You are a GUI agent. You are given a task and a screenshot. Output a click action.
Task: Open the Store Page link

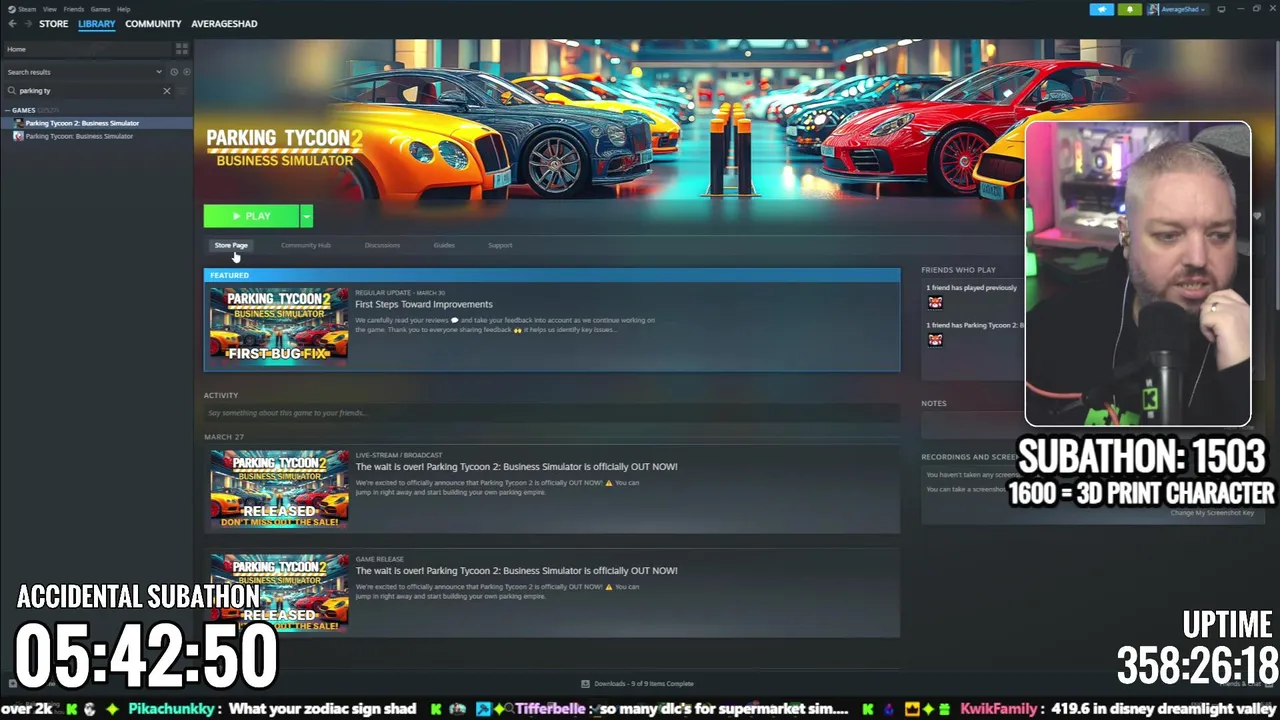[231, 245]
